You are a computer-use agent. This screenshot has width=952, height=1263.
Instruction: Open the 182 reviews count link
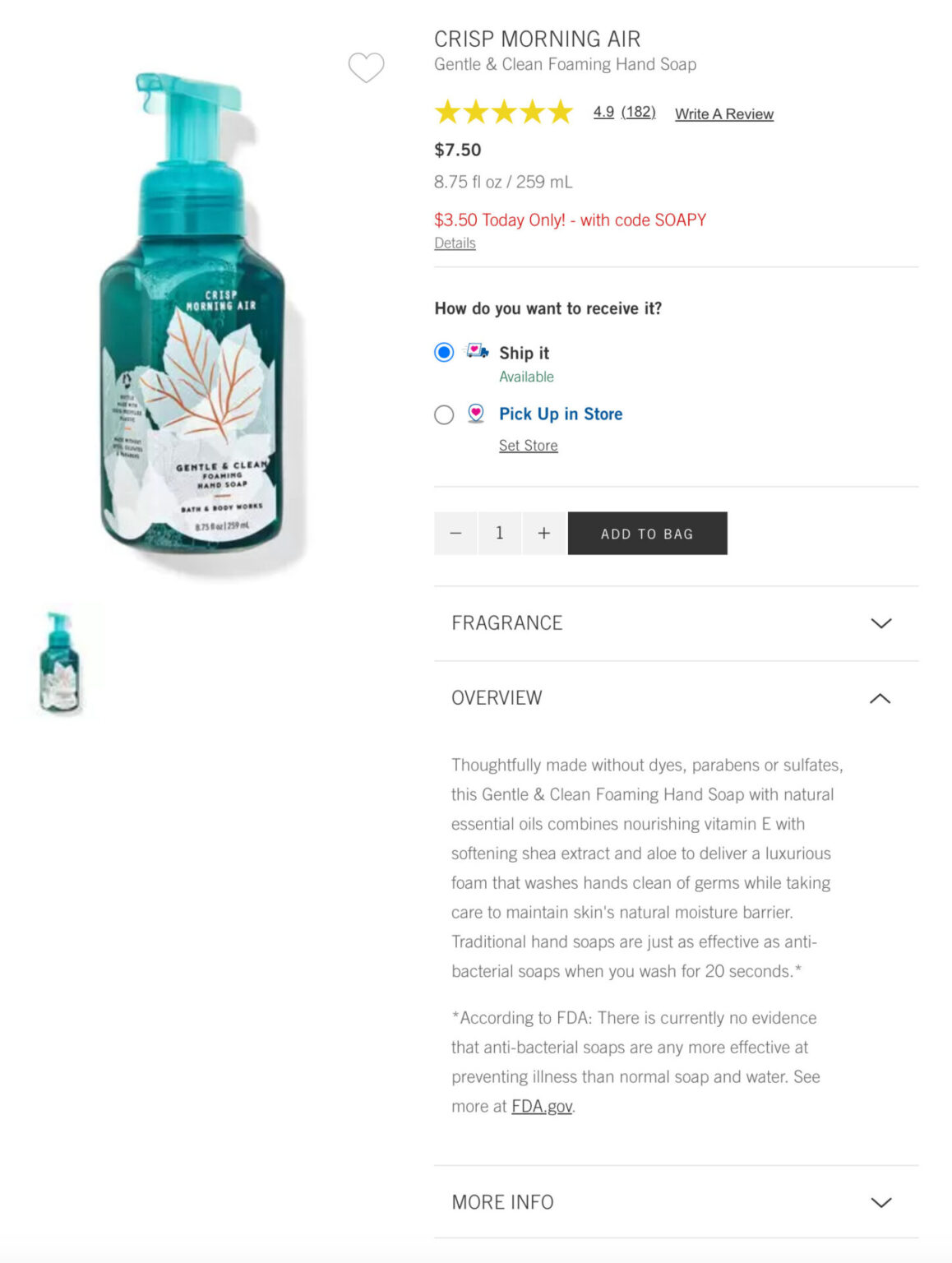tap(639, 112)
